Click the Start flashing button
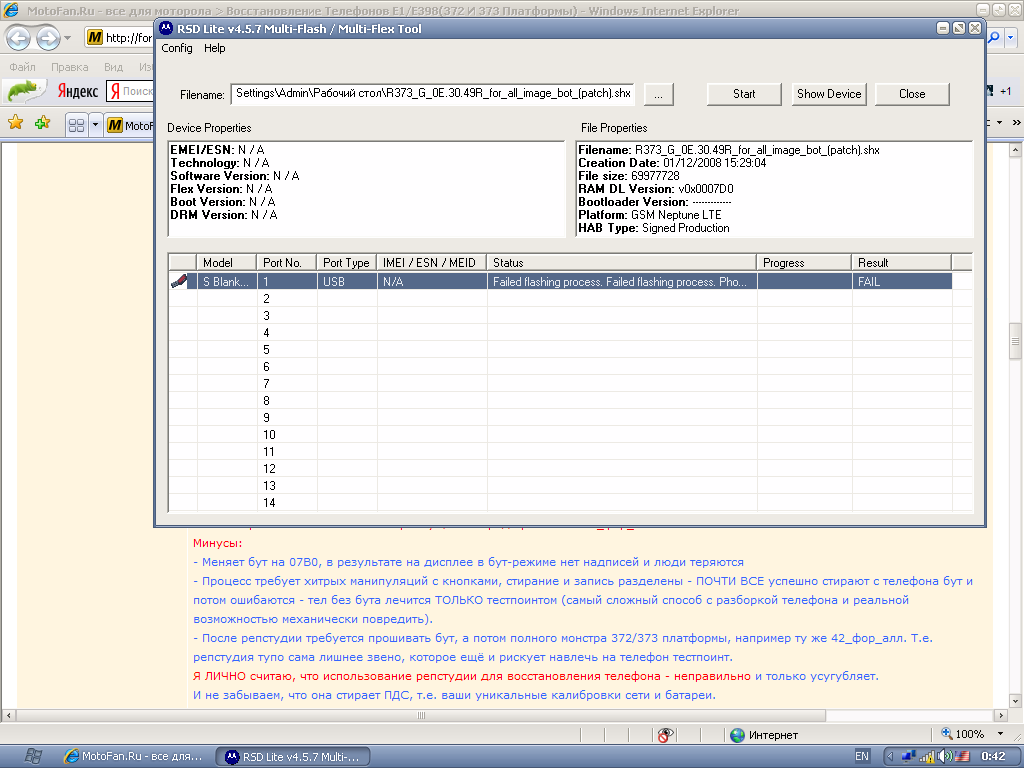The height and width of the screenshot is (768, 1024). [x=744, y=94]
